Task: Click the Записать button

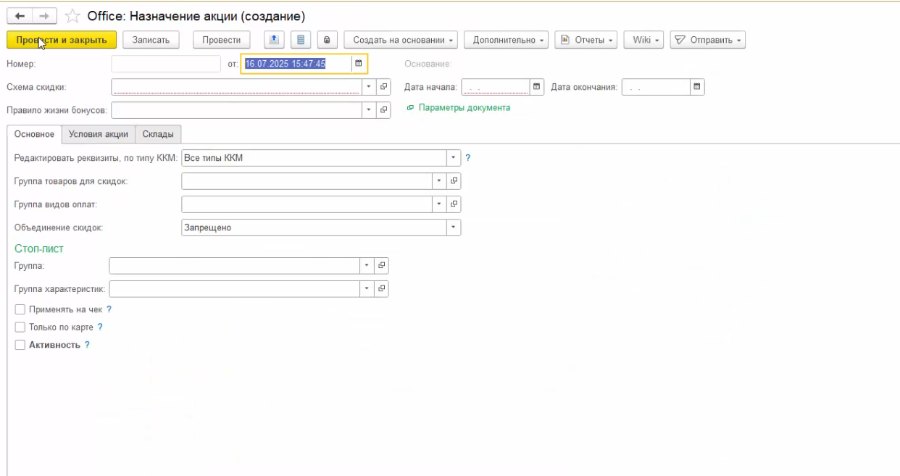Action: [151, 40]
